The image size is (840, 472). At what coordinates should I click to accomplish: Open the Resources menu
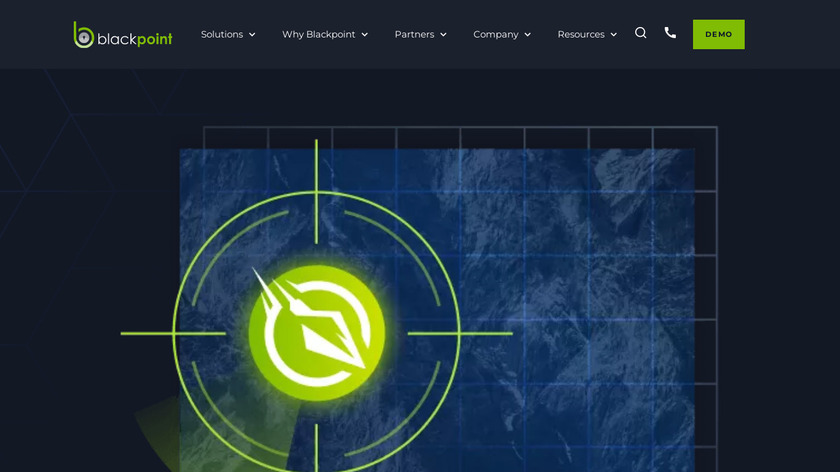coord(581,34)
